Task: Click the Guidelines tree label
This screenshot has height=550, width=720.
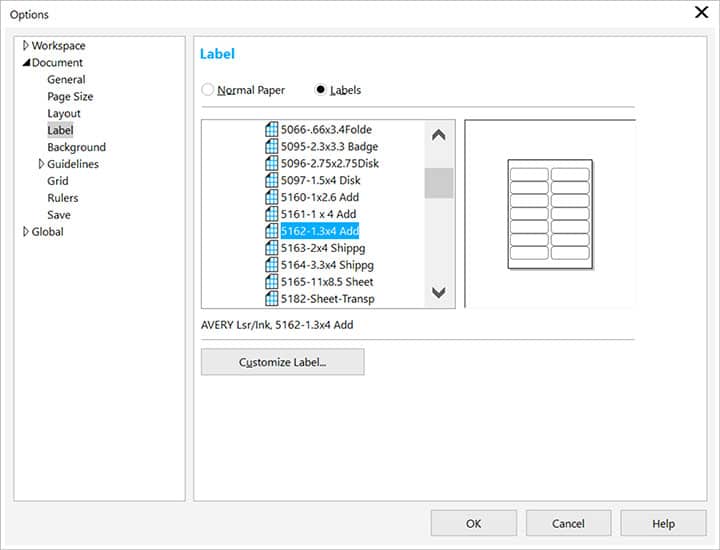Action: pyautogui.click(x=73, y=164)
